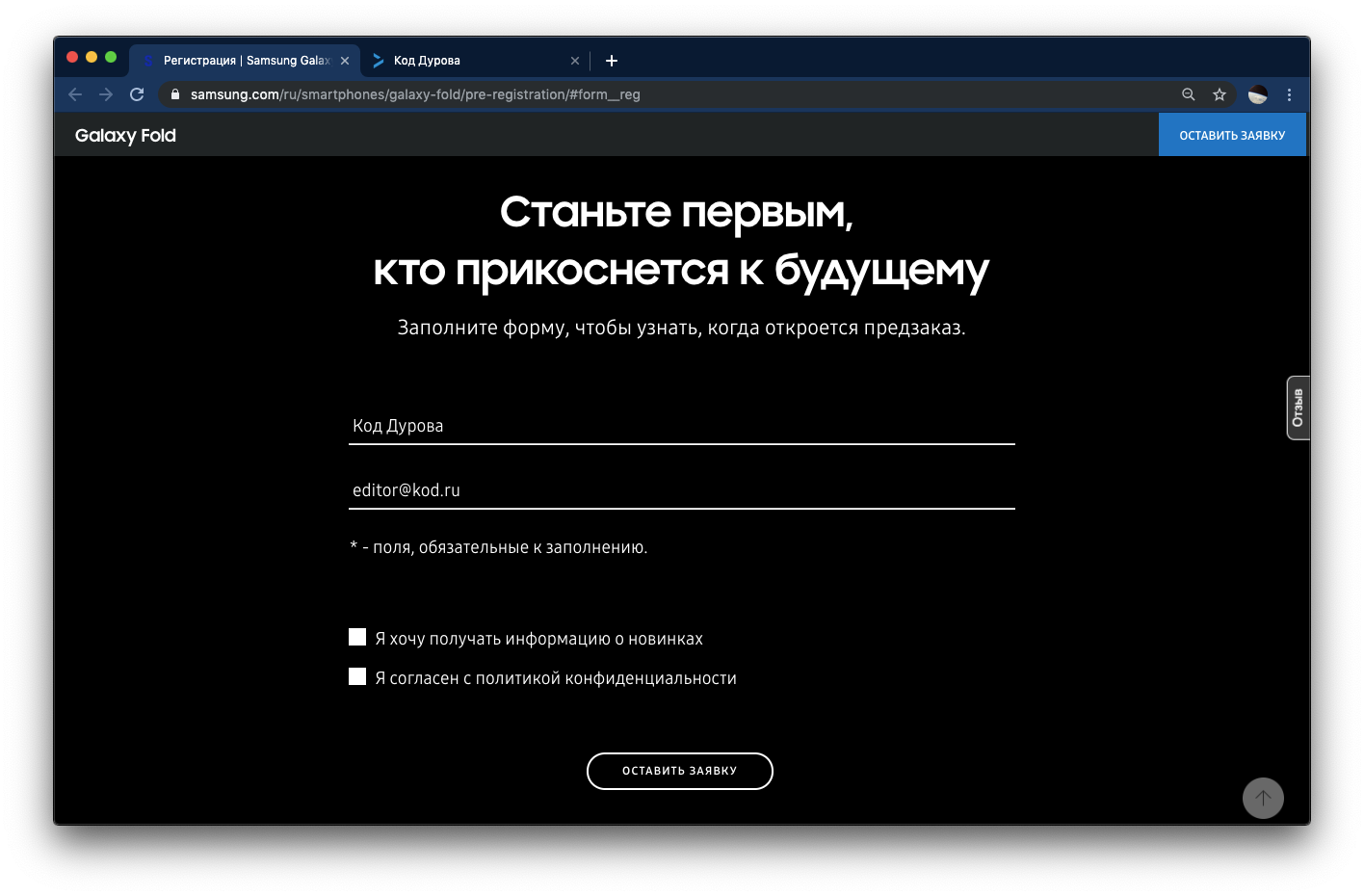Click the scroll-to-top arrow button
Viewport: 1364px width, 896px height.
(x=1263, y=798)
